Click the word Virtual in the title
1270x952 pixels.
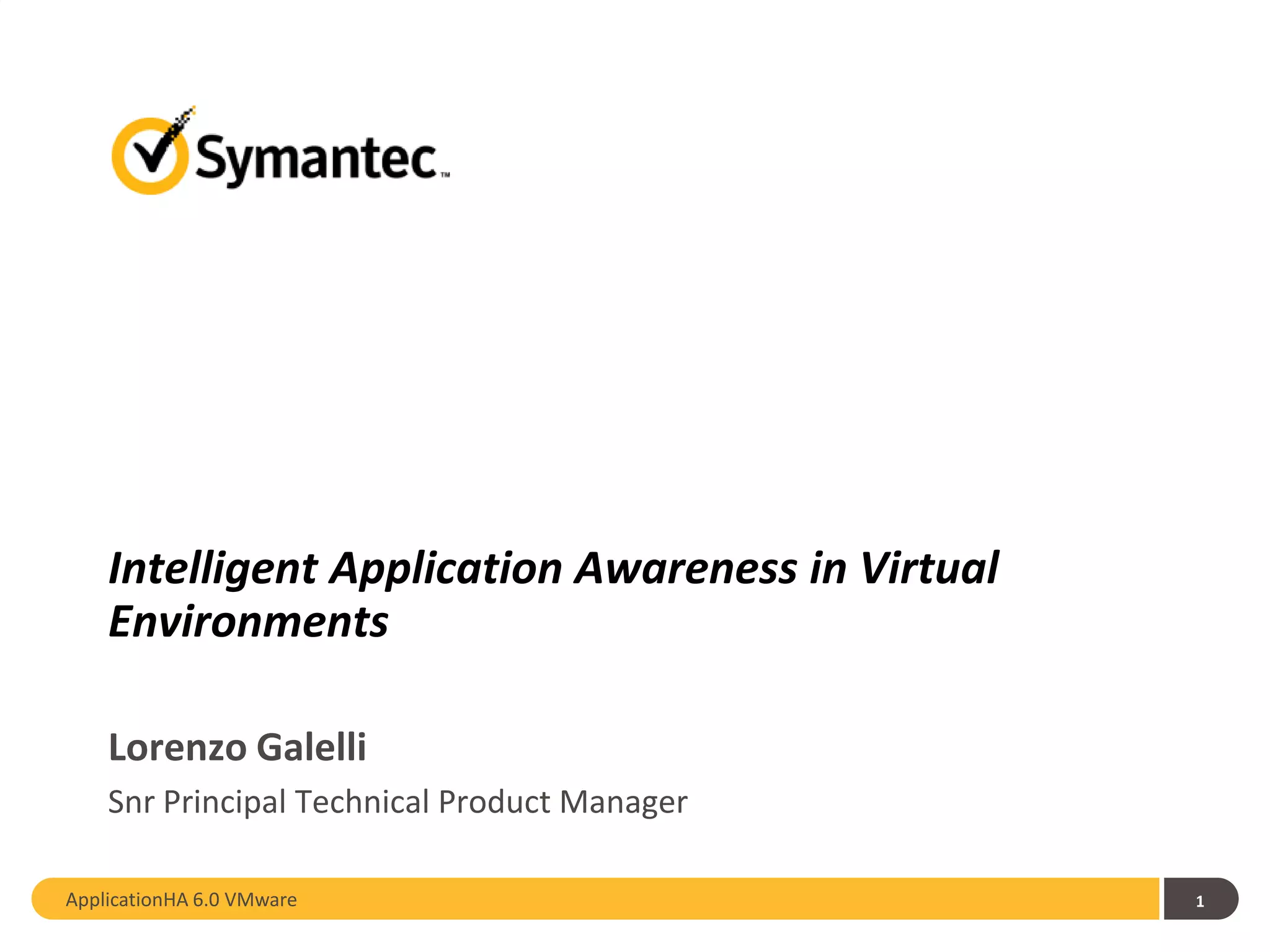coord(929,569)
